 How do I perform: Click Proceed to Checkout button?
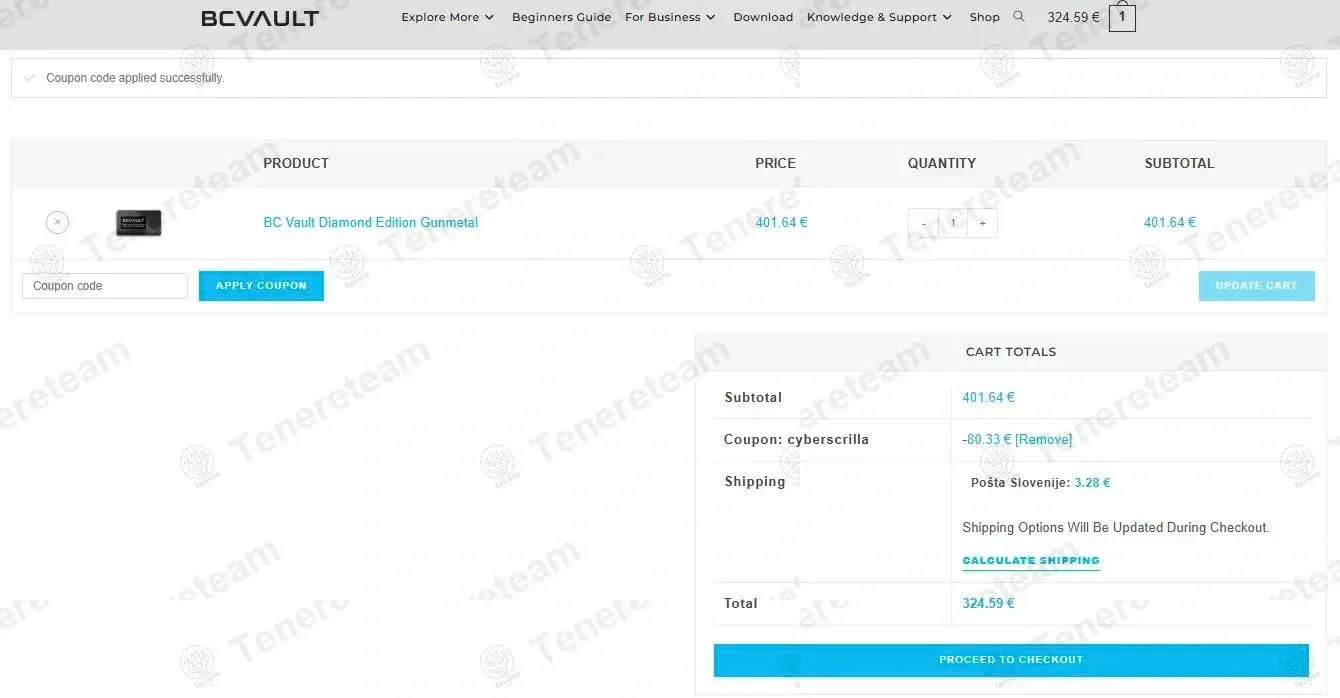tap(1011, 660)
